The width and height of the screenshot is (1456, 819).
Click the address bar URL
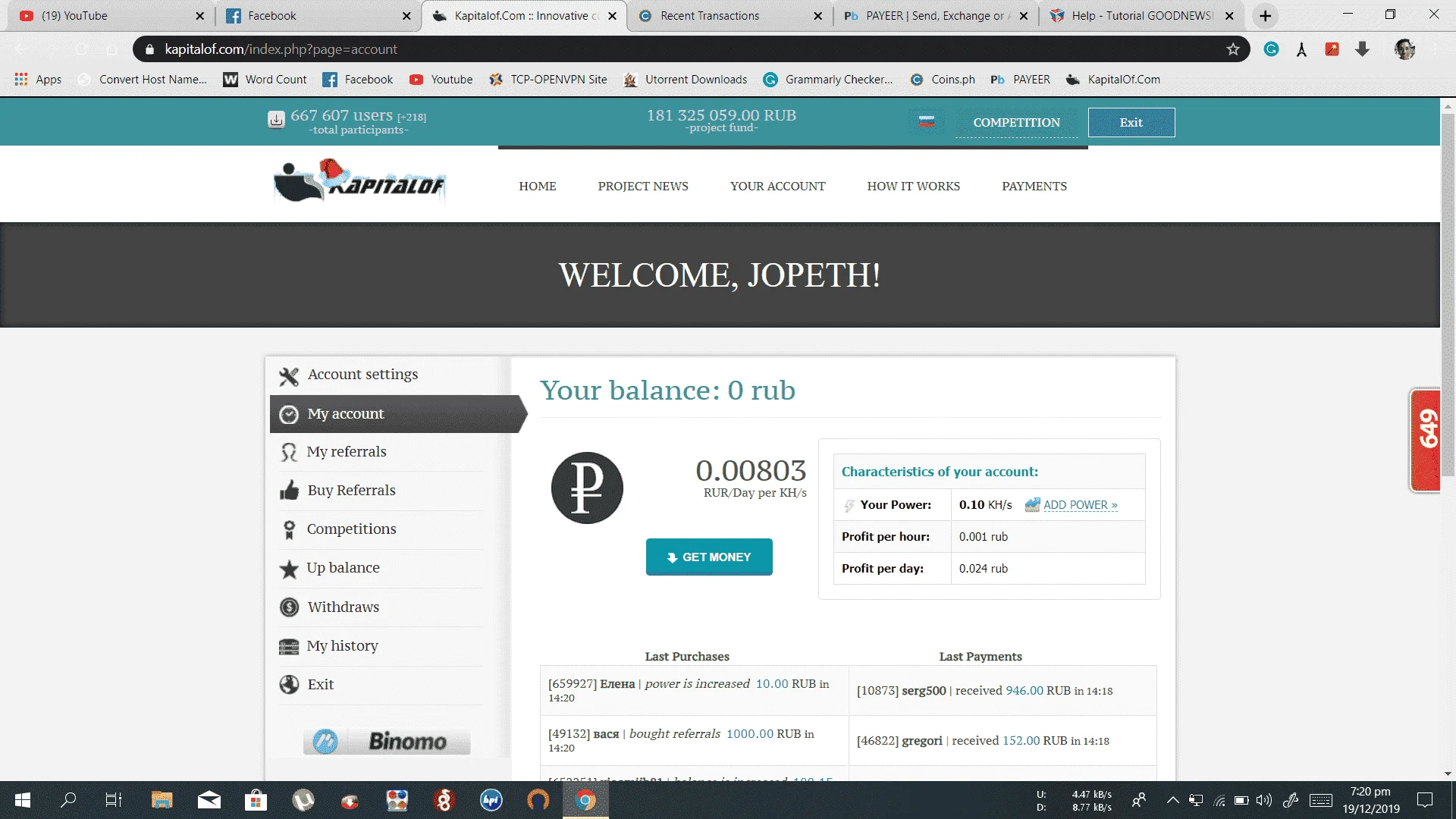[x=281, y=49]
